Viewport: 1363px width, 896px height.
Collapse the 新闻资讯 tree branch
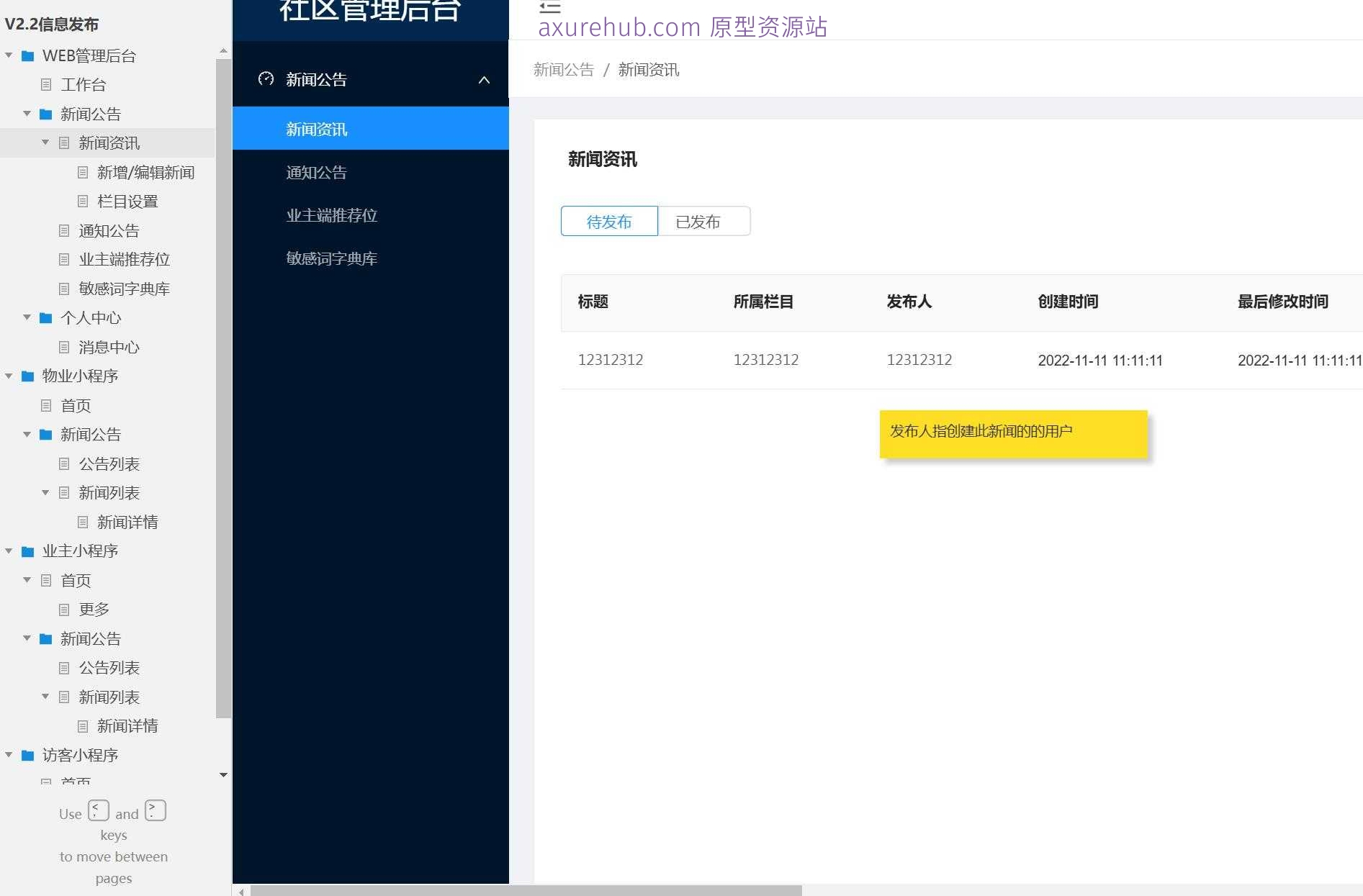click(45, 142)
